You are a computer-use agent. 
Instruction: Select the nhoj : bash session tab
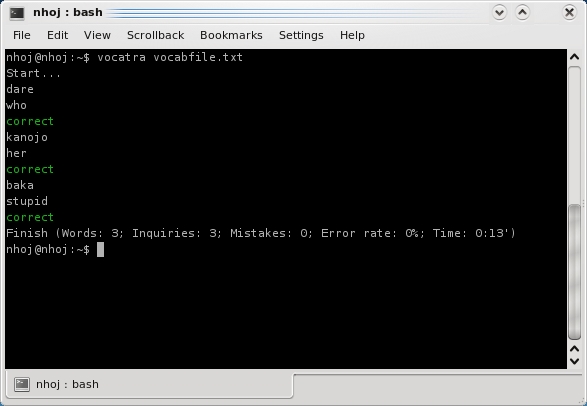149,384
